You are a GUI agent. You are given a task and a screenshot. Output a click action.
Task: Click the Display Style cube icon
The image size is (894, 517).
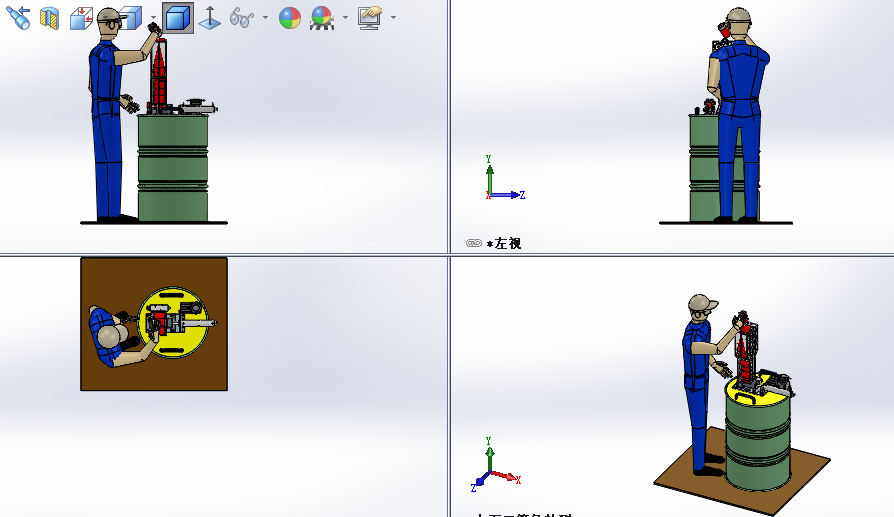(132, 18)
